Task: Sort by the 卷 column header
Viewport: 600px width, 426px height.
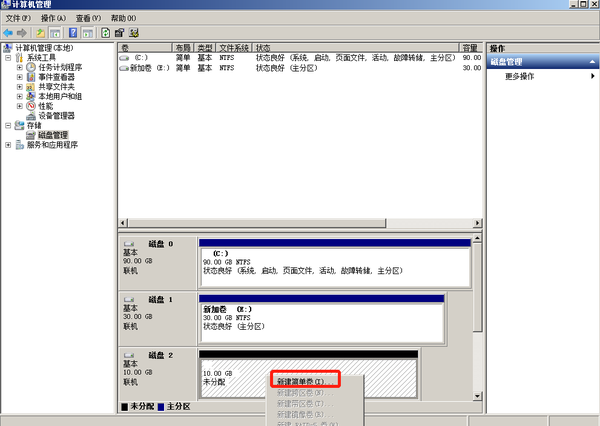Action: pos(145,48)
